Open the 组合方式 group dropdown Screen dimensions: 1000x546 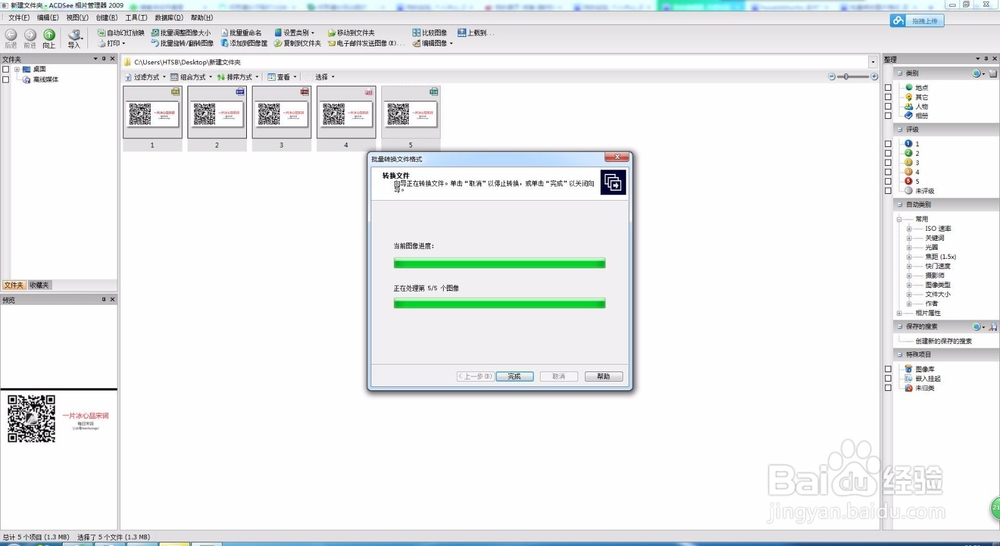coord(191,77)
